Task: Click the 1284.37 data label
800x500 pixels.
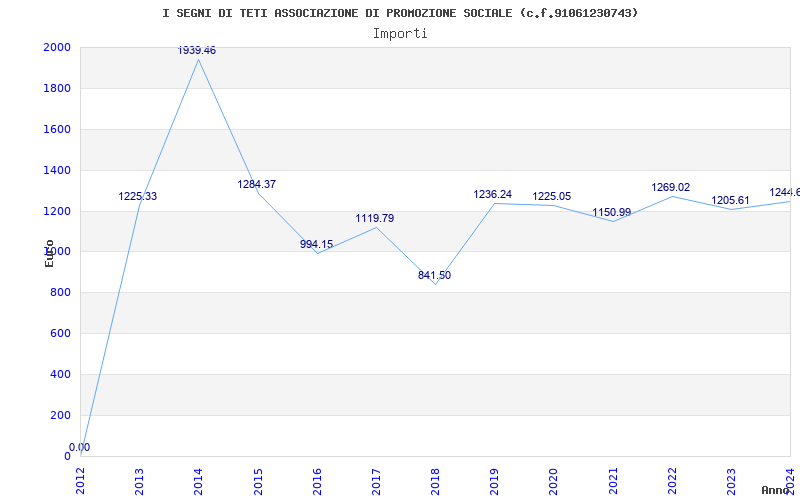Action: pos(256,184)
